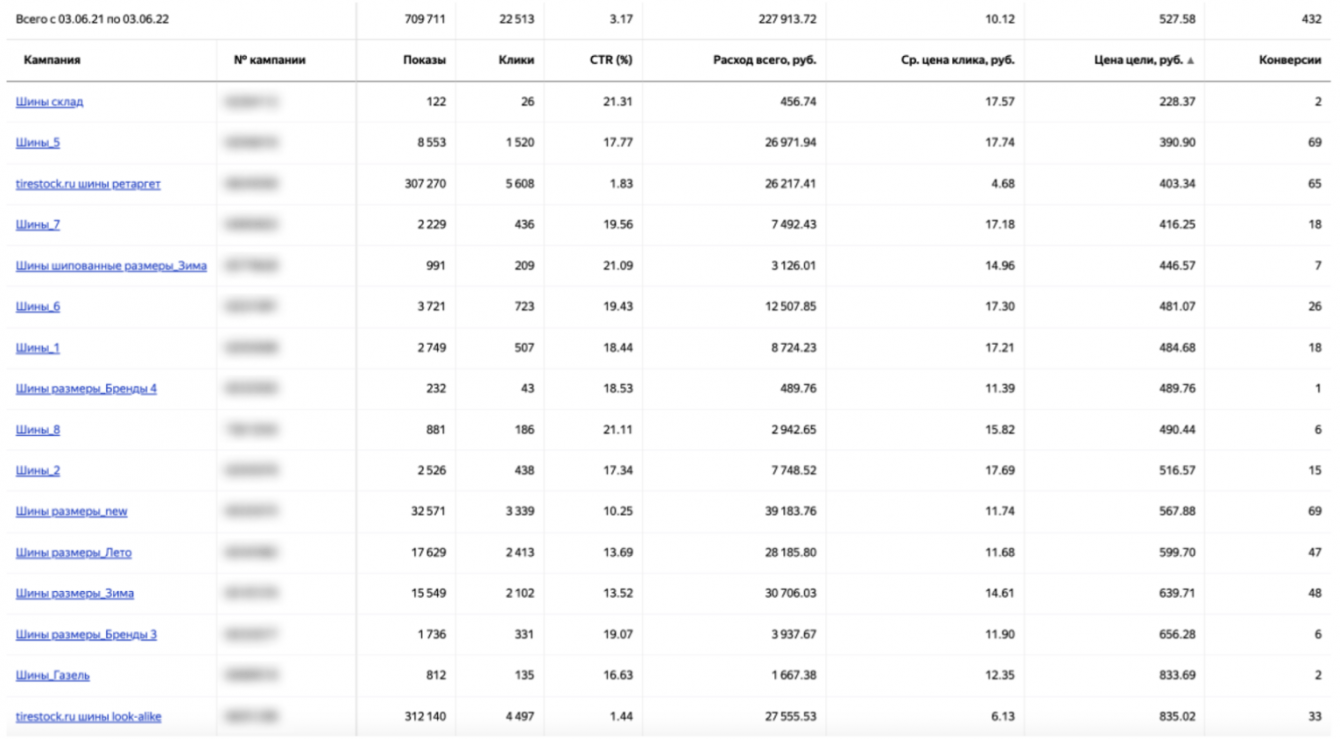This screenshot has width=1340, height=739.
Task: Open tirestock.ru шины look-alike campaign
Action: click(x=88, y=717)
